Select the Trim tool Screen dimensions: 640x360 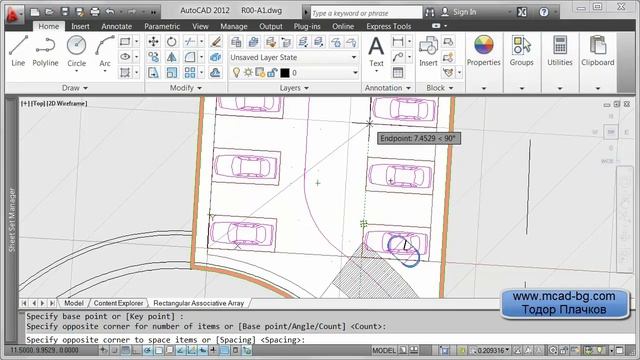(190, 41)
